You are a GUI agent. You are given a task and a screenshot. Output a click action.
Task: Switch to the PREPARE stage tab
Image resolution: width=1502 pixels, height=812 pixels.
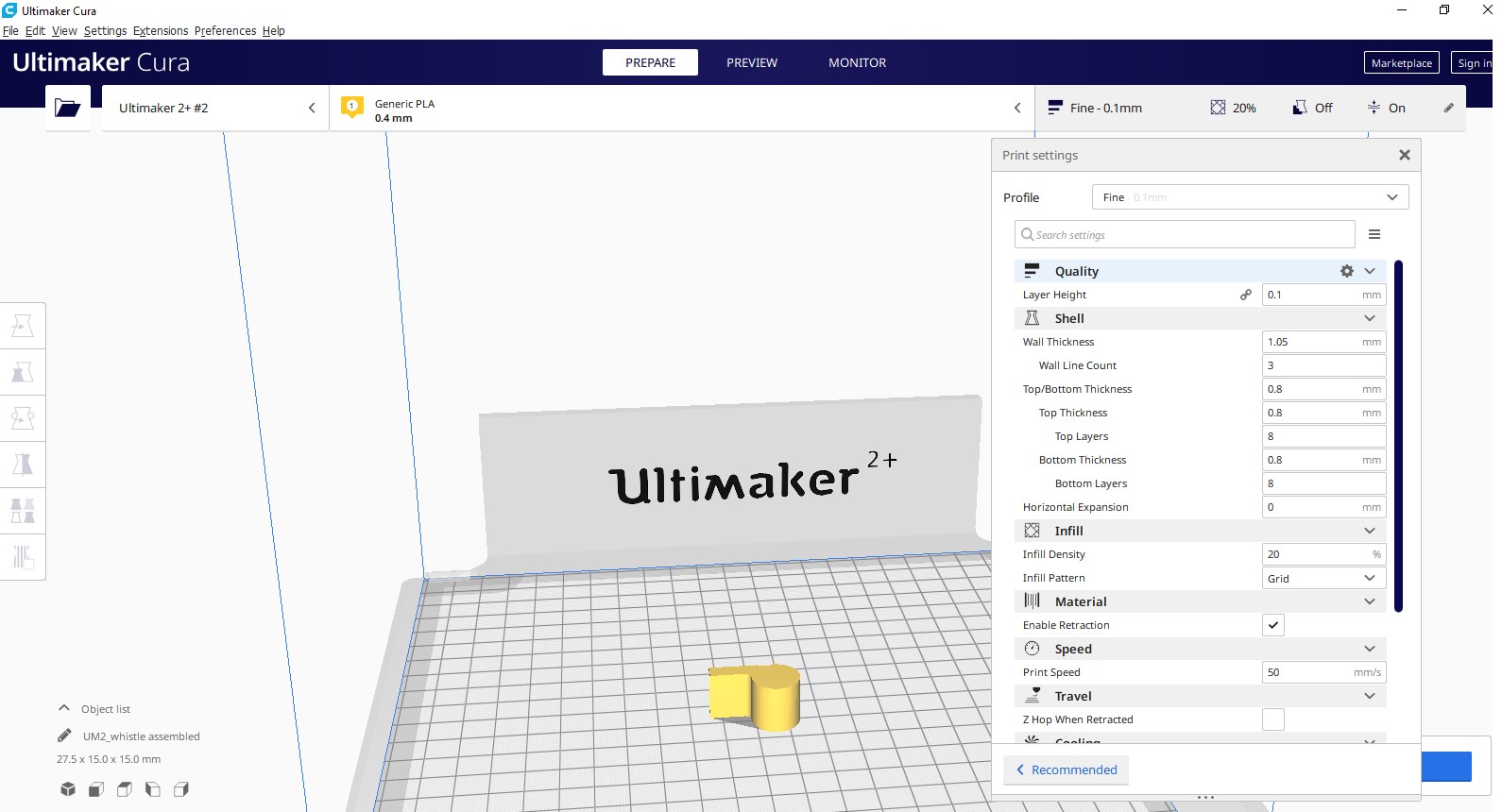coord(650,62)
